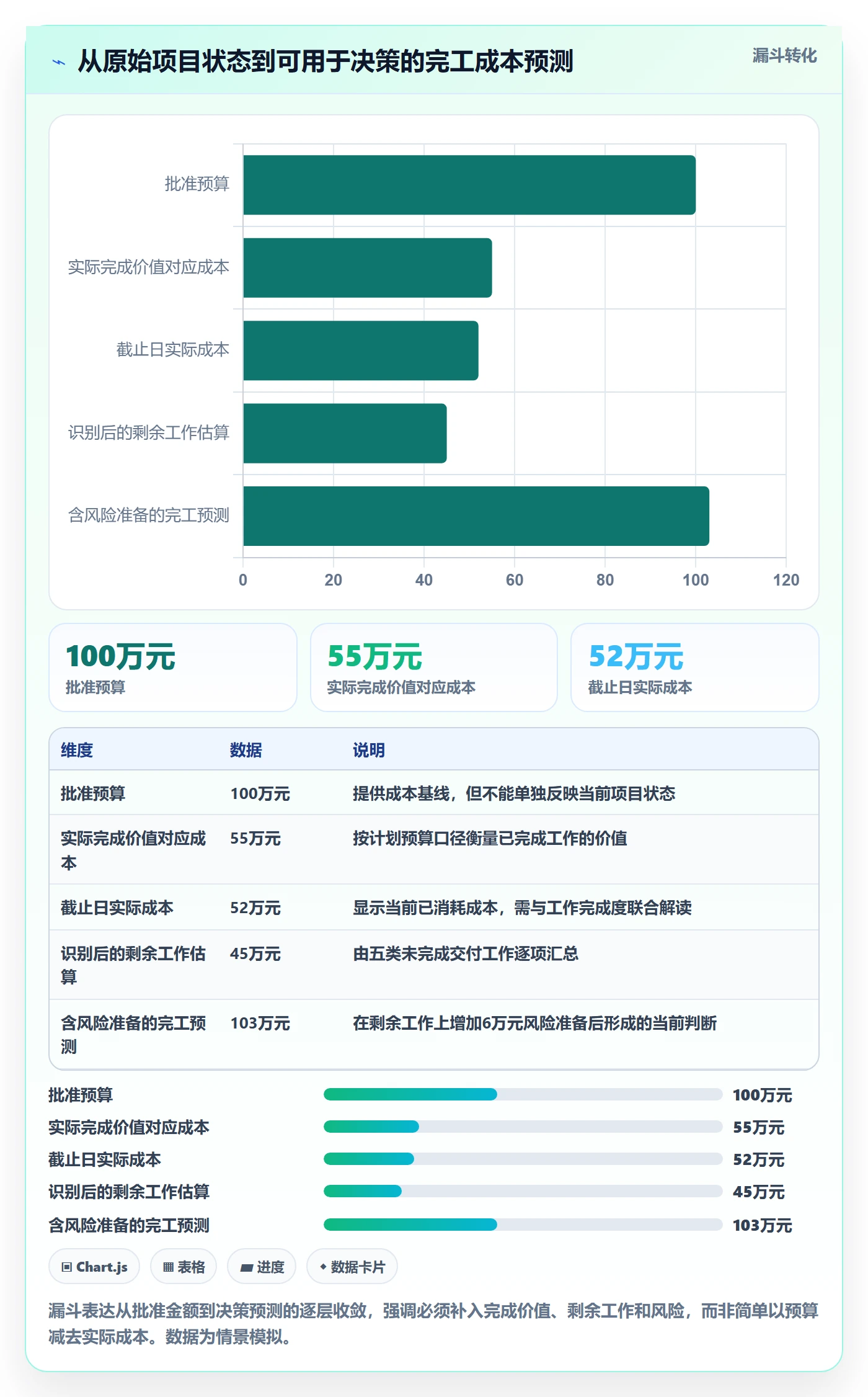Viewport: 868px width, 1397px height.
Task: Click the 表格 tag chip
Action: pos(184,1267)
